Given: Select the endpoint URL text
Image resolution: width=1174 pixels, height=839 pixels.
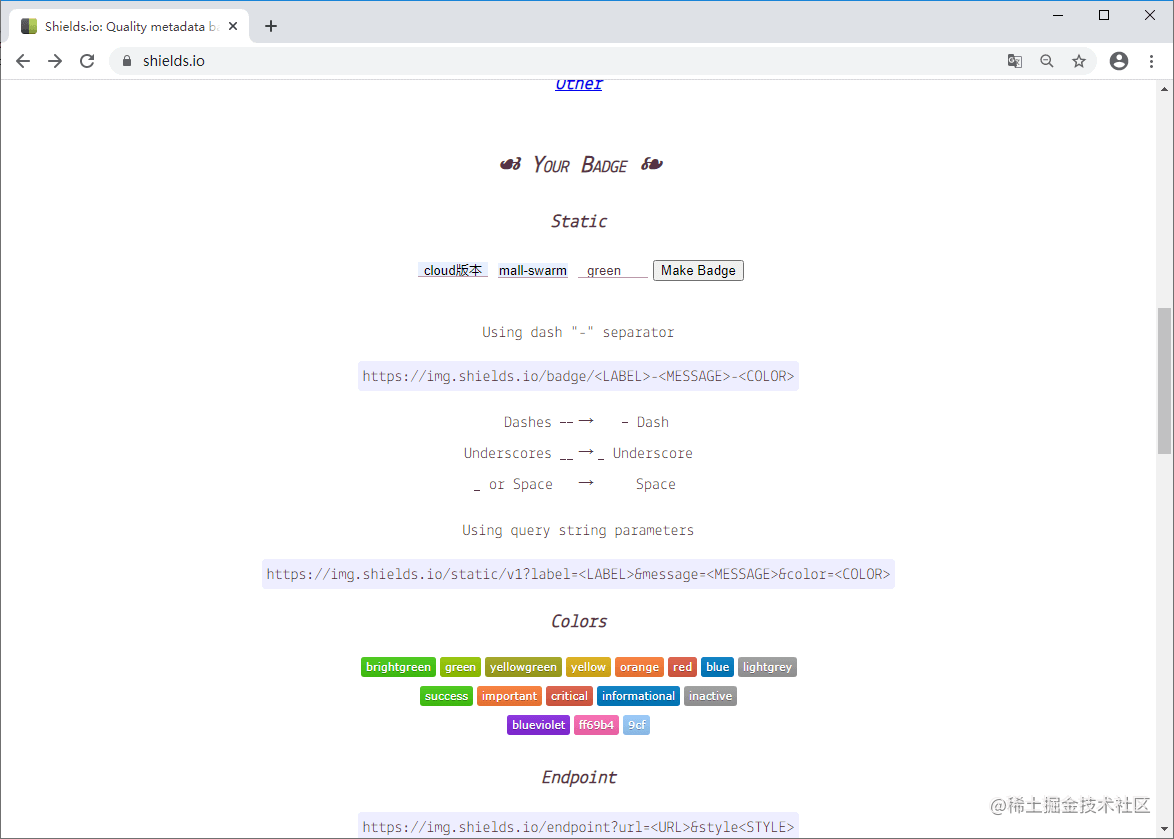Looking at the screenshot, I should tap(578, 826).
